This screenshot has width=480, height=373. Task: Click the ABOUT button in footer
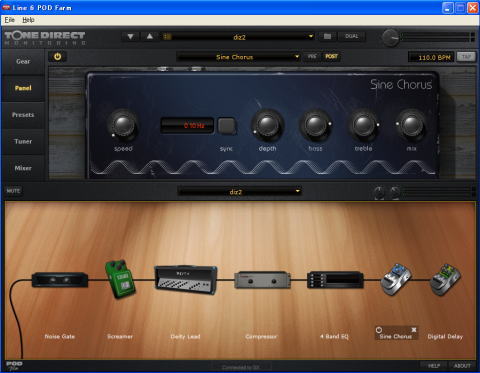(462, 366)
